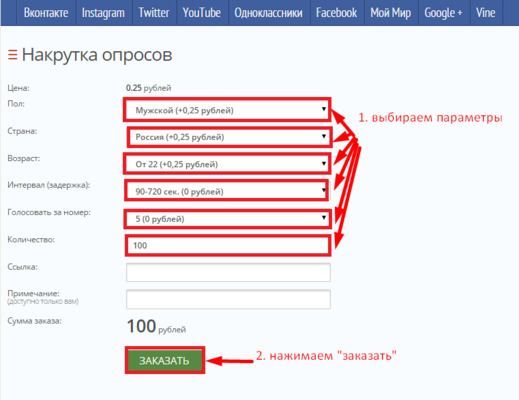Viewport: 519px width, 400px height.
Task: Select the Одноклассники tab
Action: click(269, 13)
